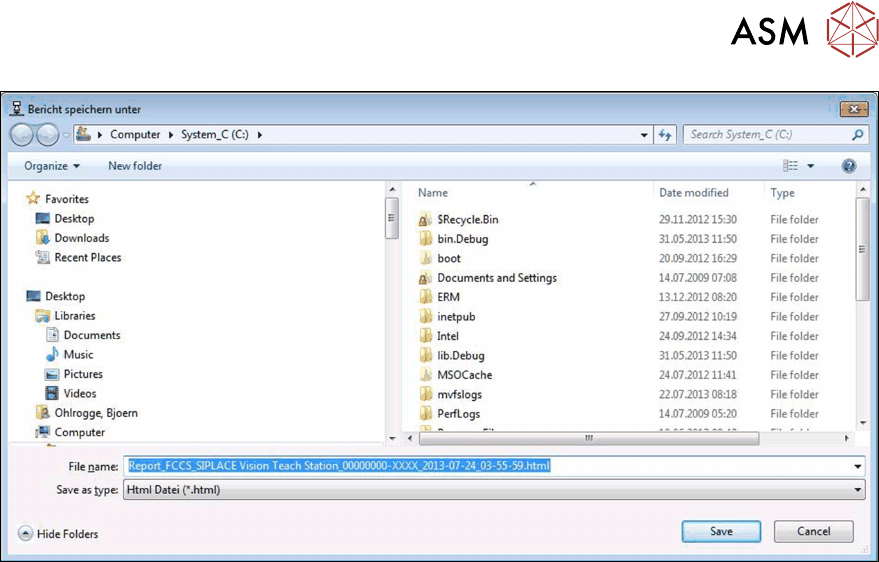879x562 pixels.
Task: Select System_C (C:) in address breadcrumb
Action: point(215,134)
